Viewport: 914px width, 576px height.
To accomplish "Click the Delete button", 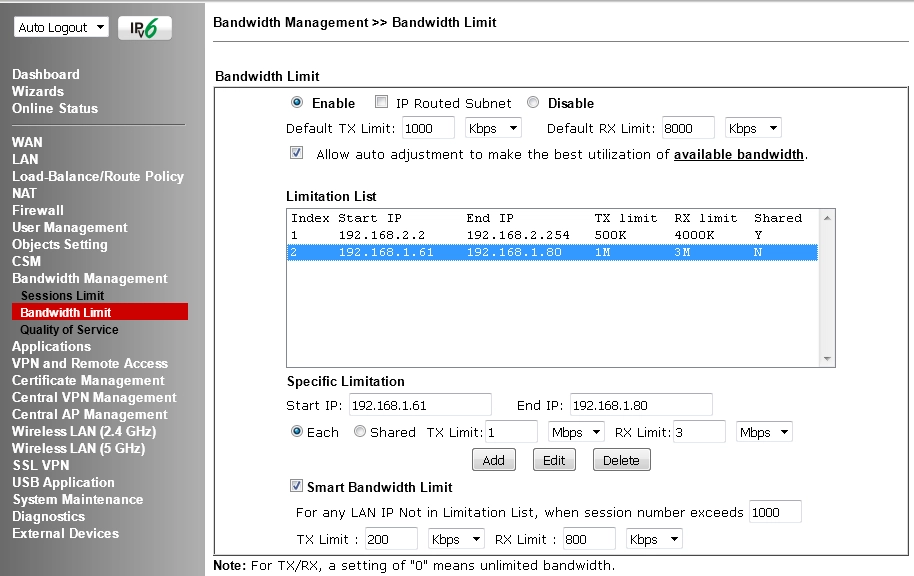I will (621, 460).
